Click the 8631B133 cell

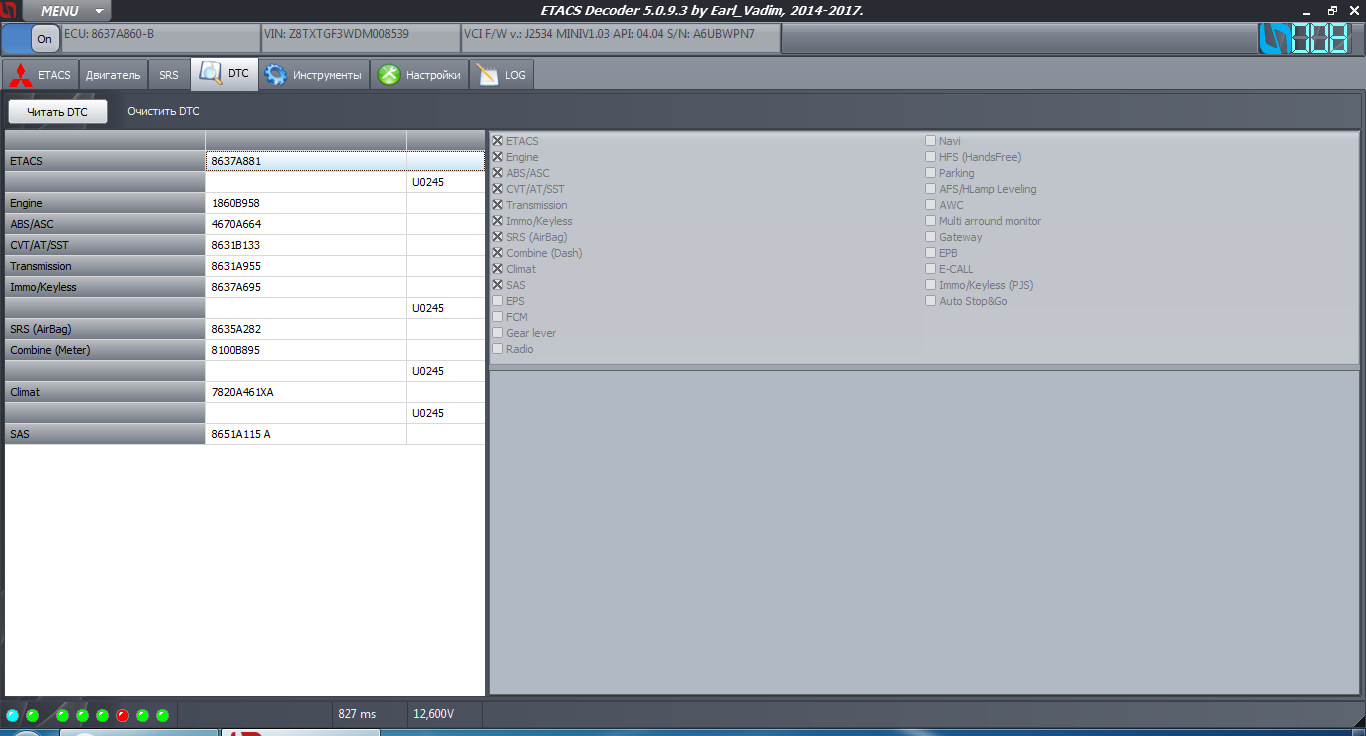tap(306, 245)
